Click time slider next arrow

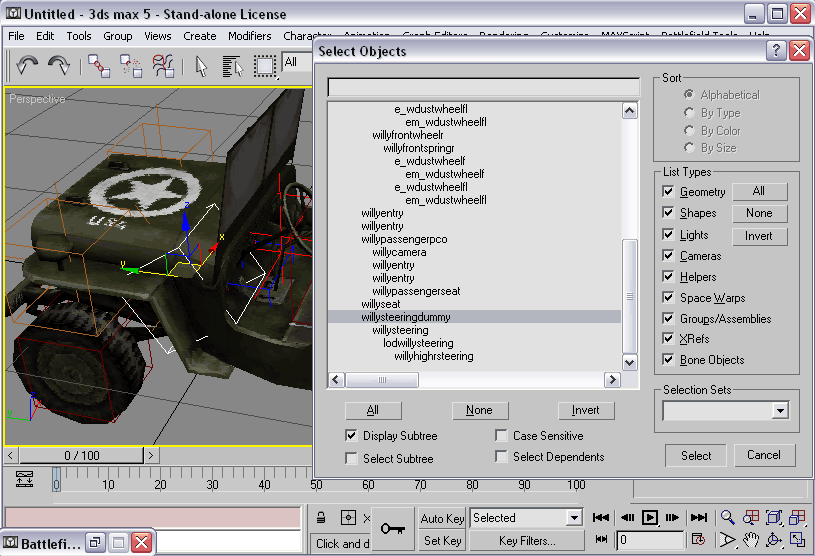tap(151, 455)
